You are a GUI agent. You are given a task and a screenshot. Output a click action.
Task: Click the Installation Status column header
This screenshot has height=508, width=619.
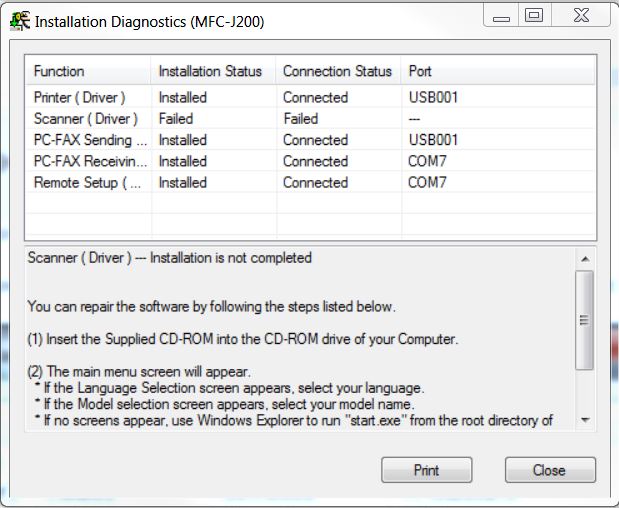212,71
